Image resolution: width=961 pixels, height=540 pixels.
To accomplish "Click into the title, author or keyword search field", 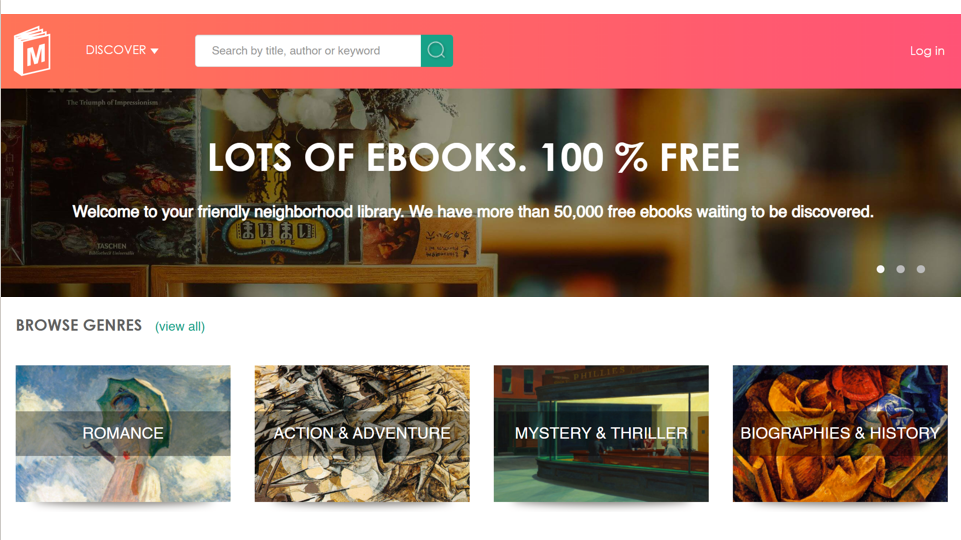I will 308,51.
